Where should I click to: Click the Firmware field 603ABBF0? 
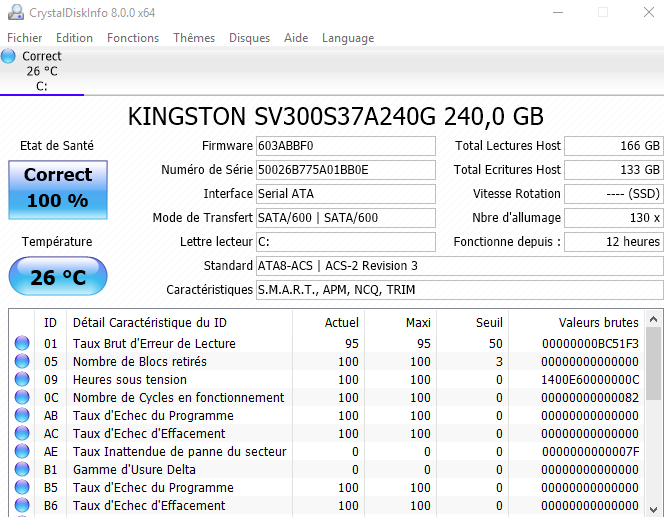(x=346, y=146)
